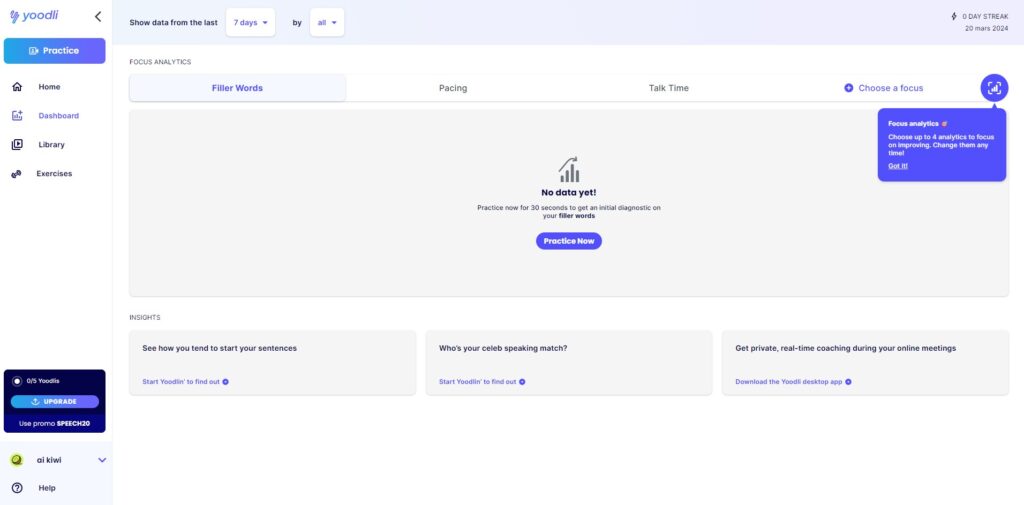Viewport: 1024px width, 505px height.
Task: Click the ai kiwi username text
Action: tap(49, 460)
